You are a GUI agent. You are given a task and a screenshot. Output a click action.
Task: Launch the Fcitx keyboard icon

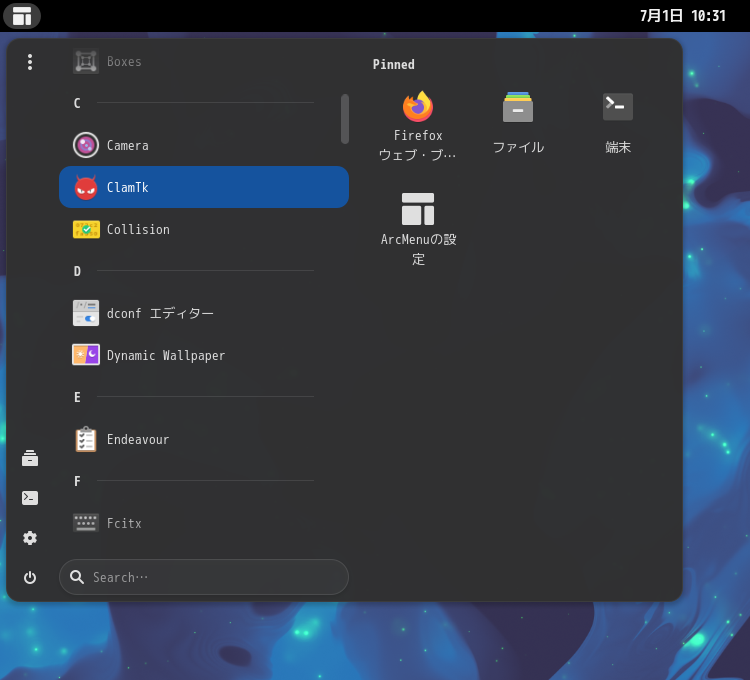click(x=86, y=523)
